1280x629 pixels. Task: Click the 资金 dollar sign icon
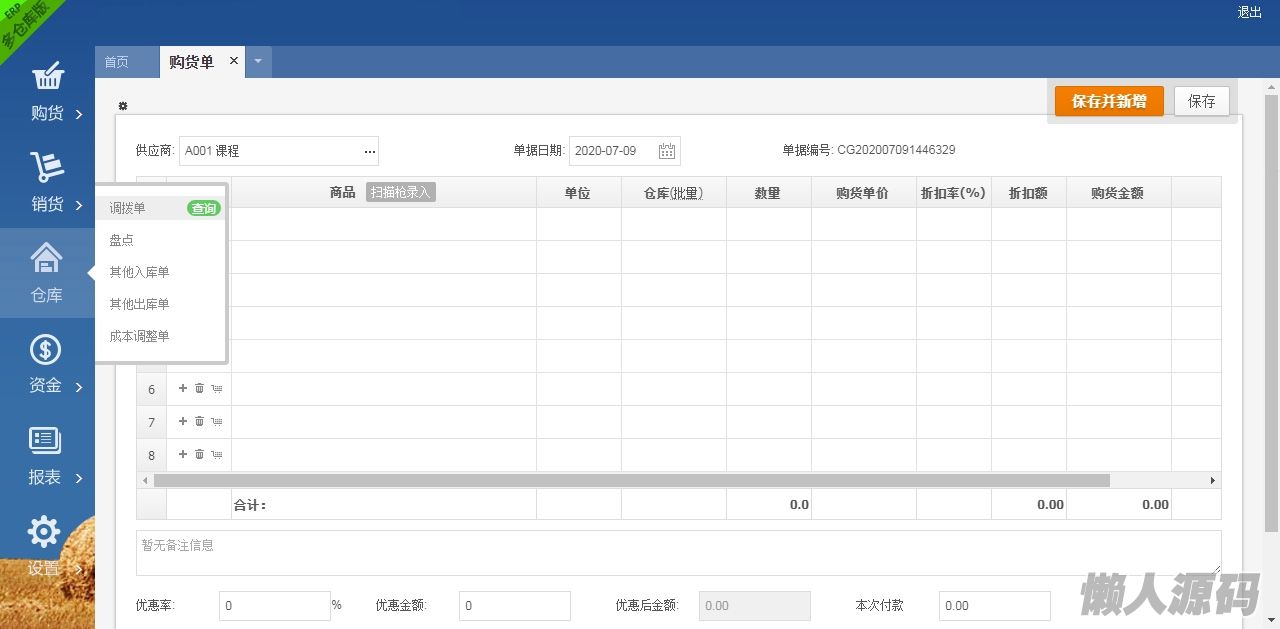point(46,350)
